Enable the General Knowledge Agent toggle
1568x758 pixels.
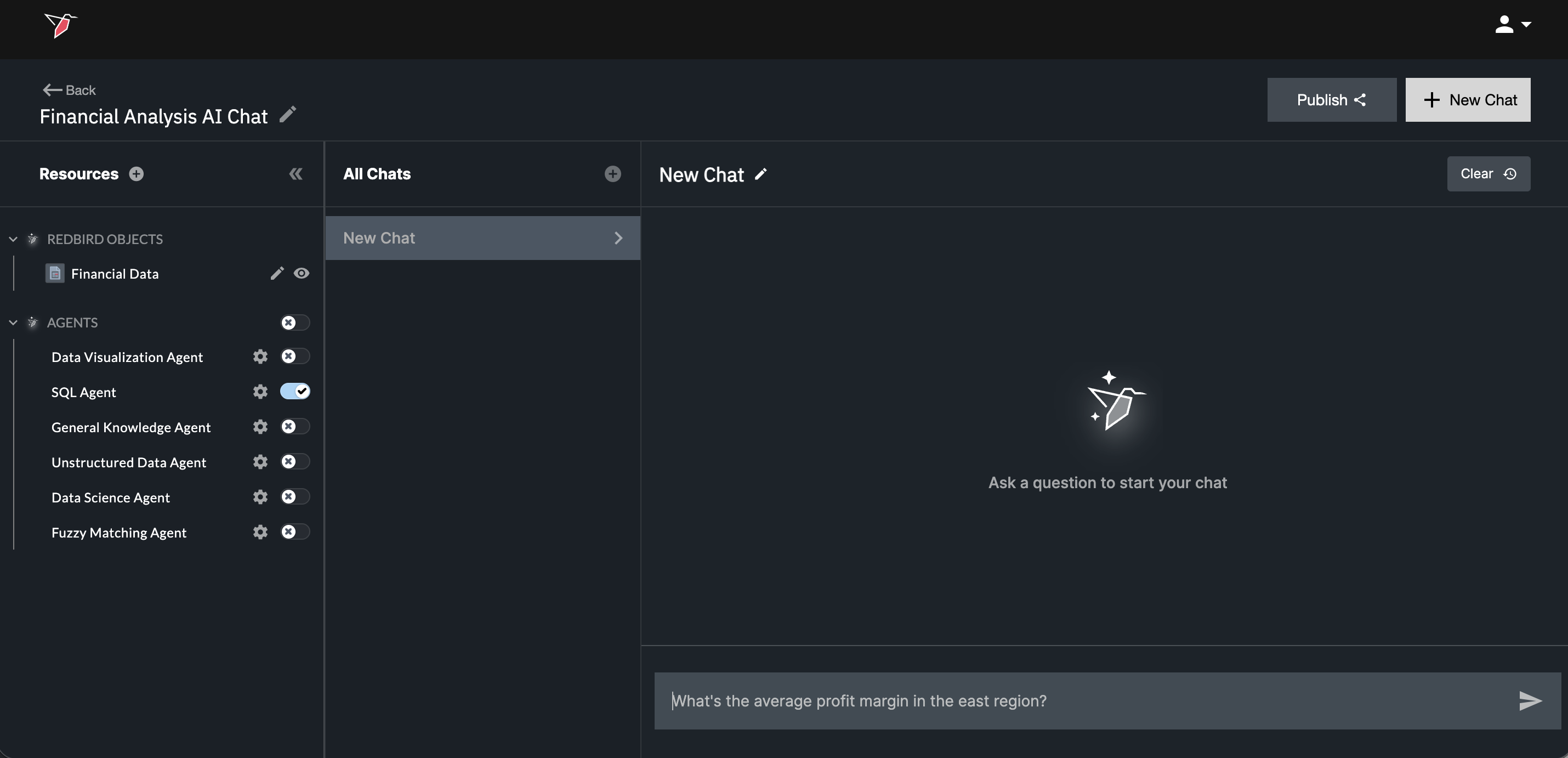coord(295,427)
